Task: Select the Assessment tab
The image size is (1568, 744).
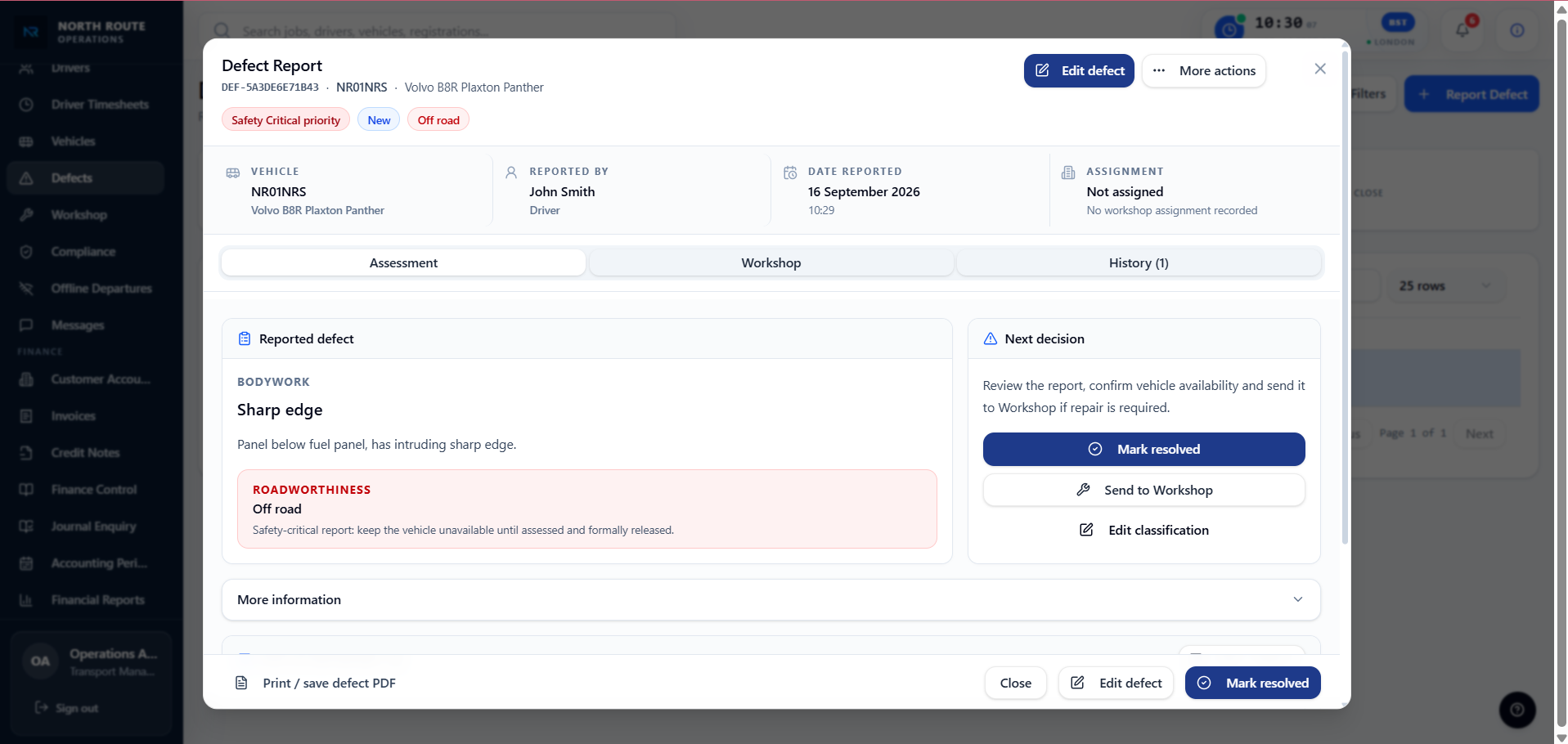Action: 403,263
